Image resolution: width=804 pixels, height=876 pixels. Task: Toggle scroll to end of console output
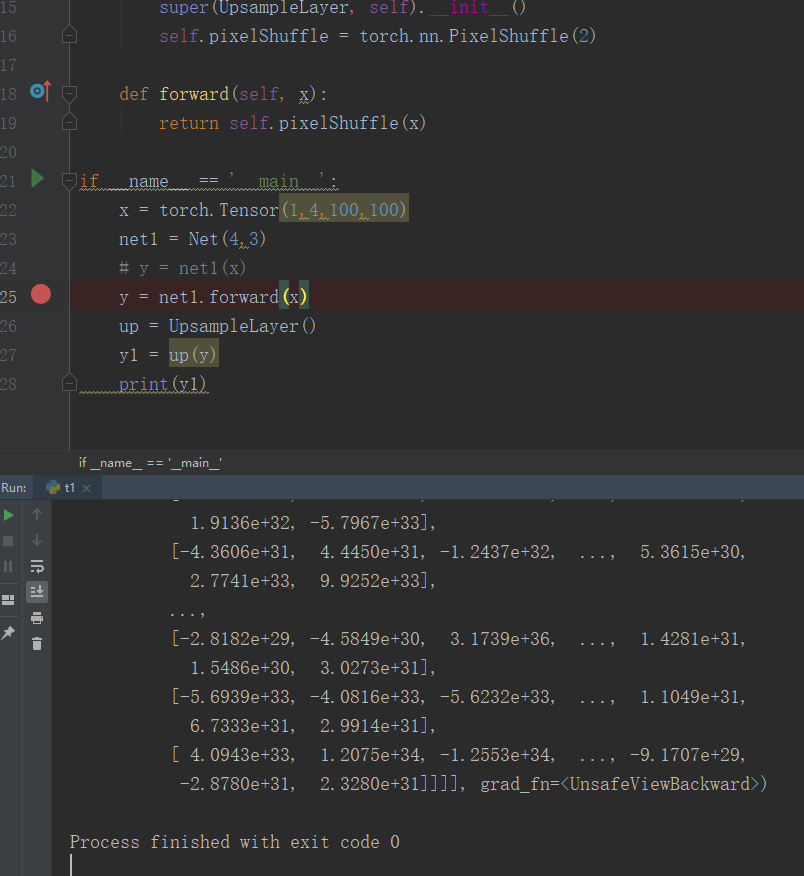coord(37,592)
